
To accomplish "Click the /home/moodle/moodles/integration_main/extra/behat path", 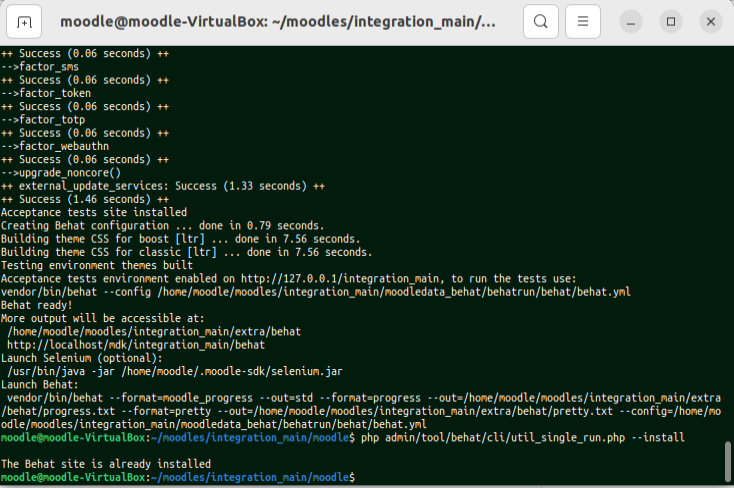I will pyautogui.click(x=154, y=332).
